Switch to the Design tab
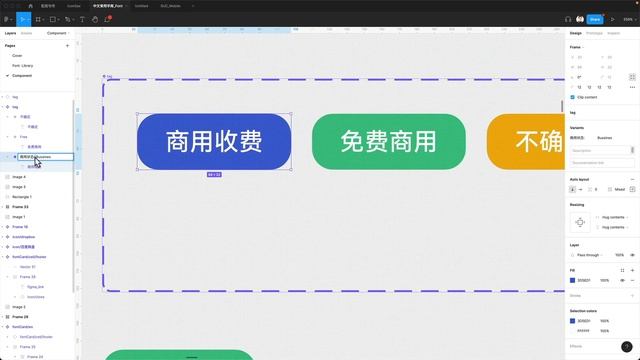 pyautogui.click(x=576, y=33)
